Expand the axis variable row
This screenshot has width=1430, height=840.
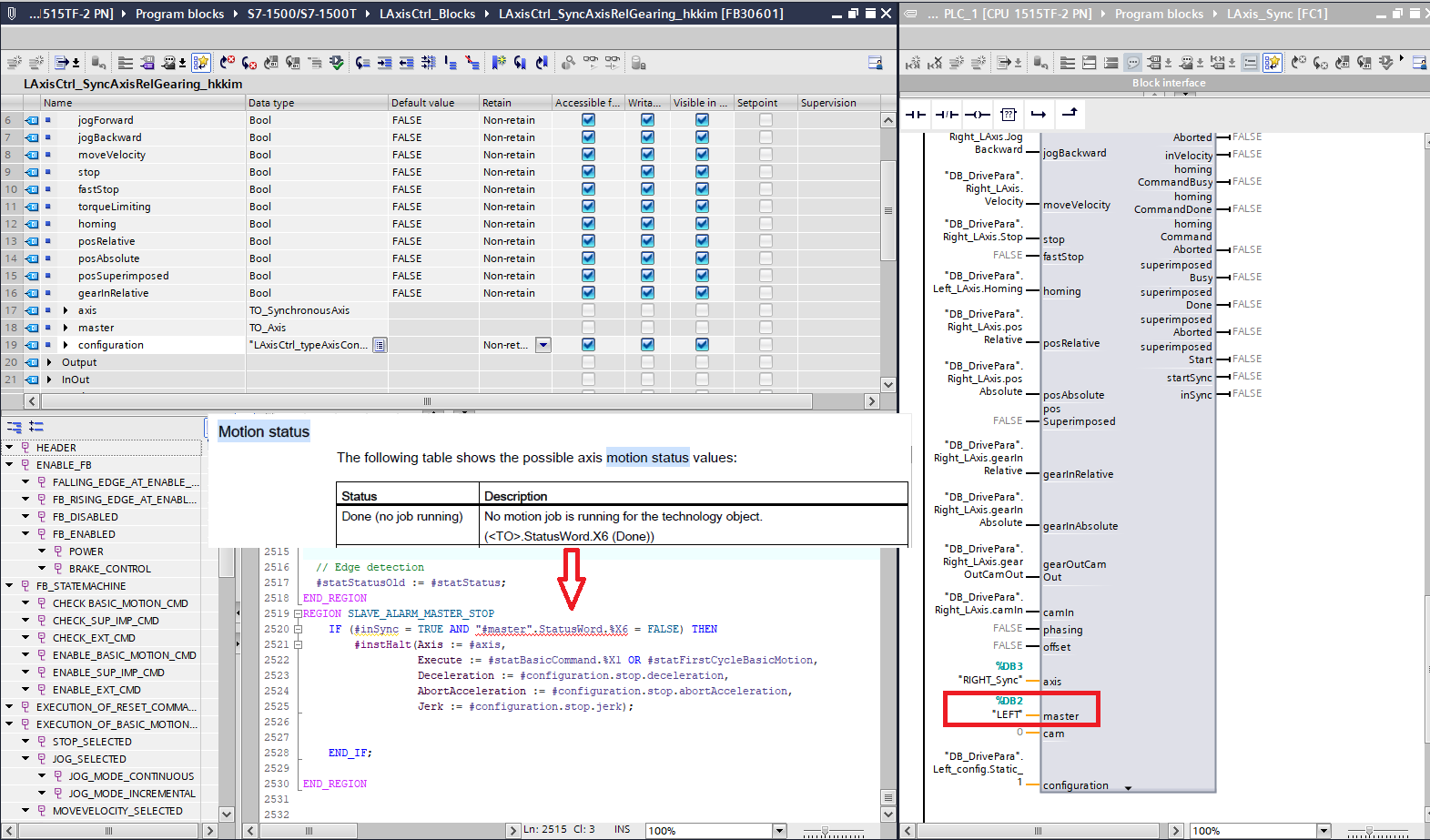pos(66,310)
